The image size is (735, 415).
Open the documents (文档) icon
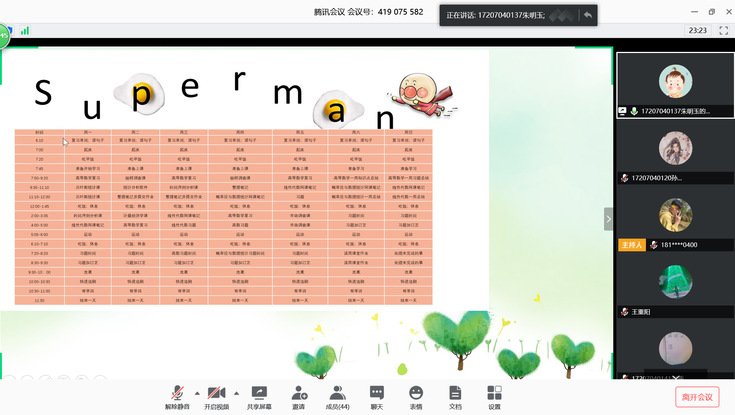pyautogui.click(x=455, y=396)
